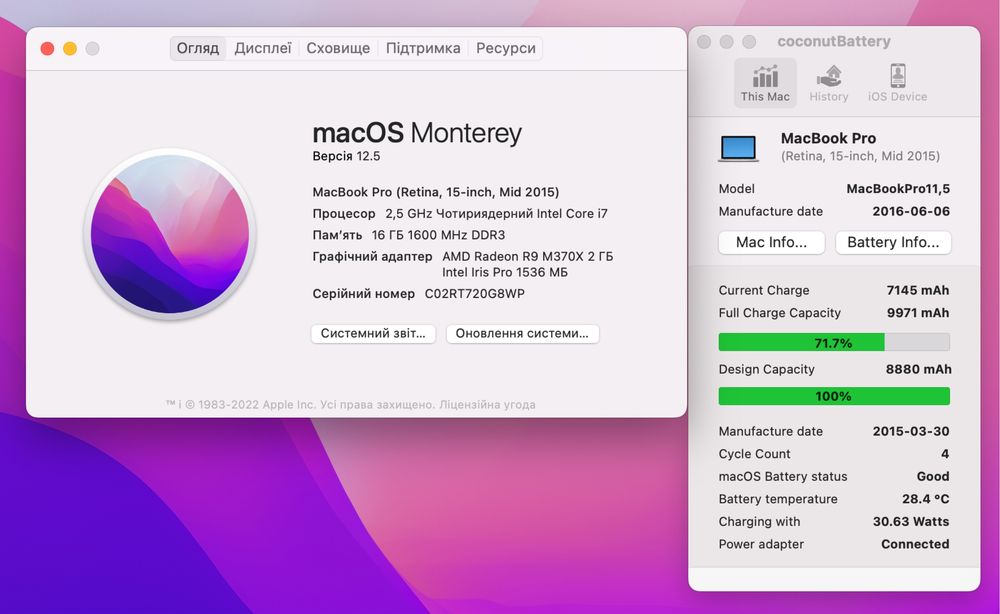Screen dimensions: 1000x614
Task: Go to the Підтримка tab
Action: 423,48
